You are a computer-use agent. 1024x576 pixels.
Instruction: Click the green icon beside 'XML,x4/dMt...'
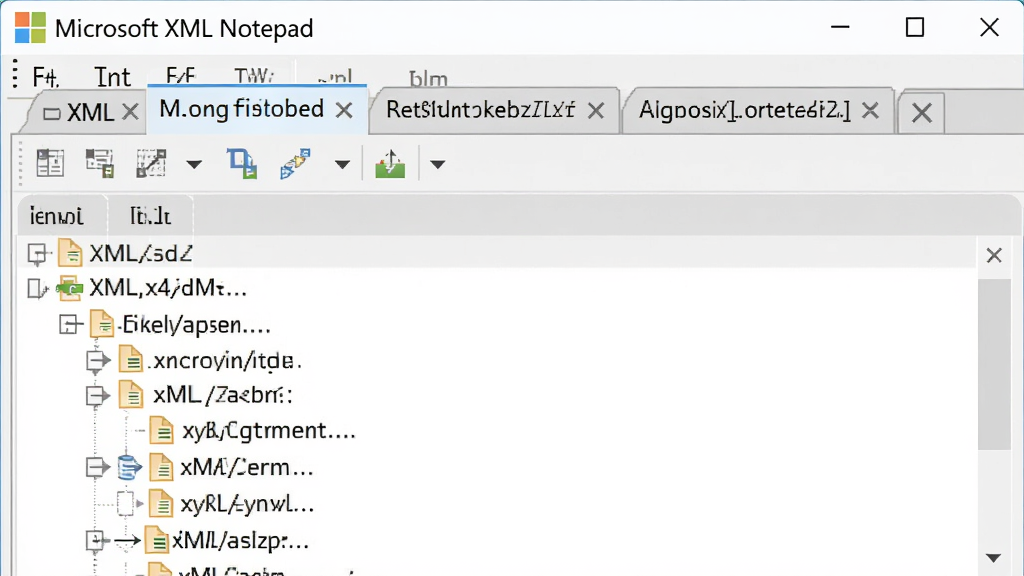pyautogui.click(x=69, y=288)
